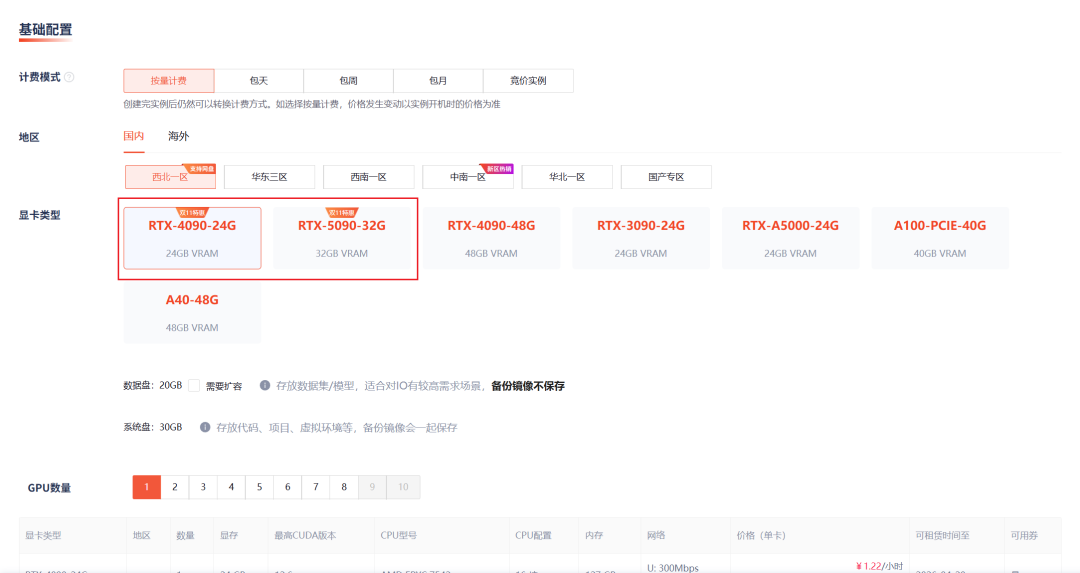Select 竞价实例 billing mode
1080x573 pixels.
coord(528,81)
